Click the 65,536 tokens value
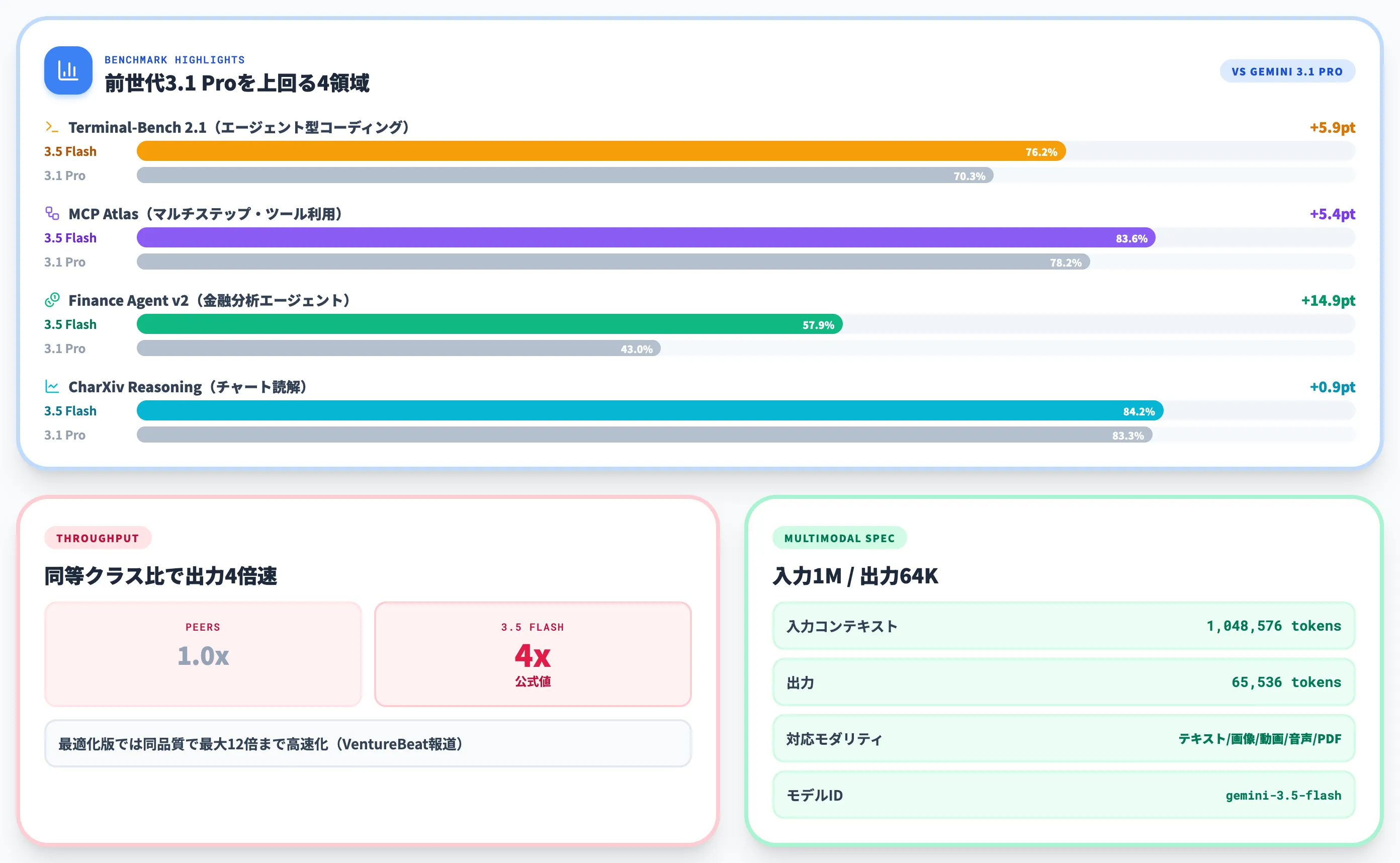1400x863 pixels. click(1286, 682)
